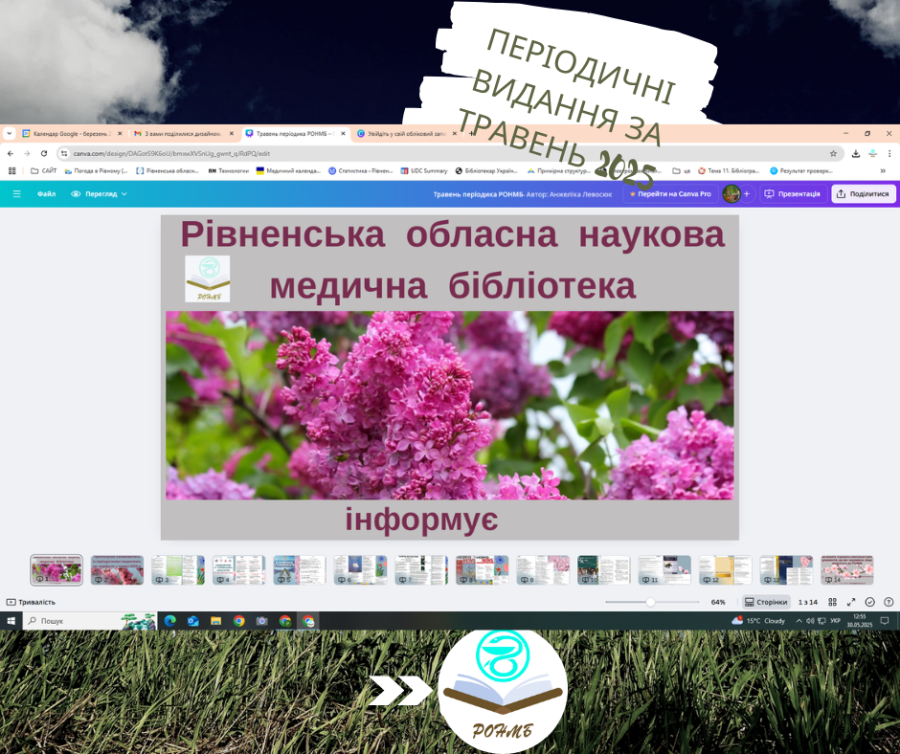Viewport: 900px width, 754px height.
Task: Toggle Сторінки pages strip
Action: (x=766, y=602)
